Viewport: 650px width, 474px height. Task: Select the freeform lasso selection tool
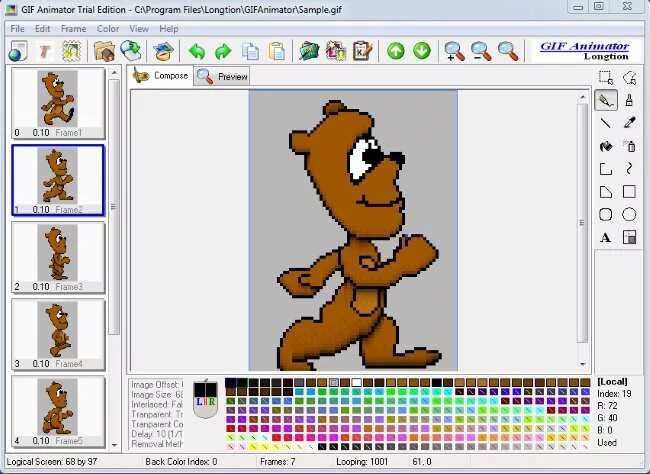click(x=629, y=77)
